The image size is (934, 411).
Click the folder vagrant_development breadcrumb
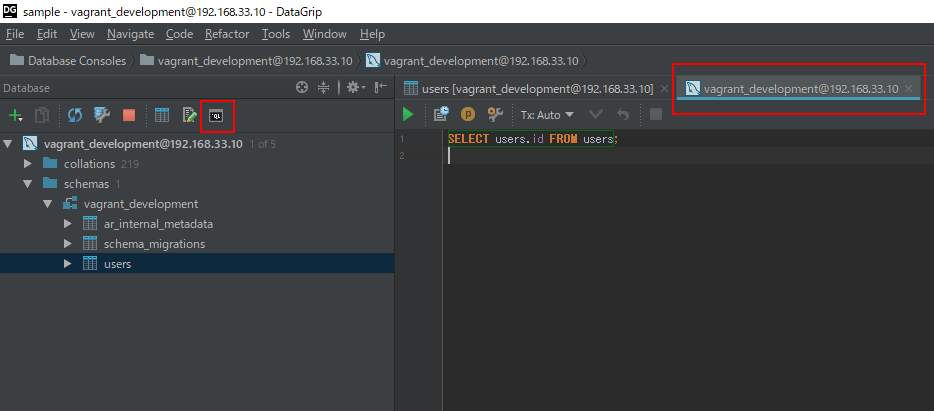tap(246, 61)
